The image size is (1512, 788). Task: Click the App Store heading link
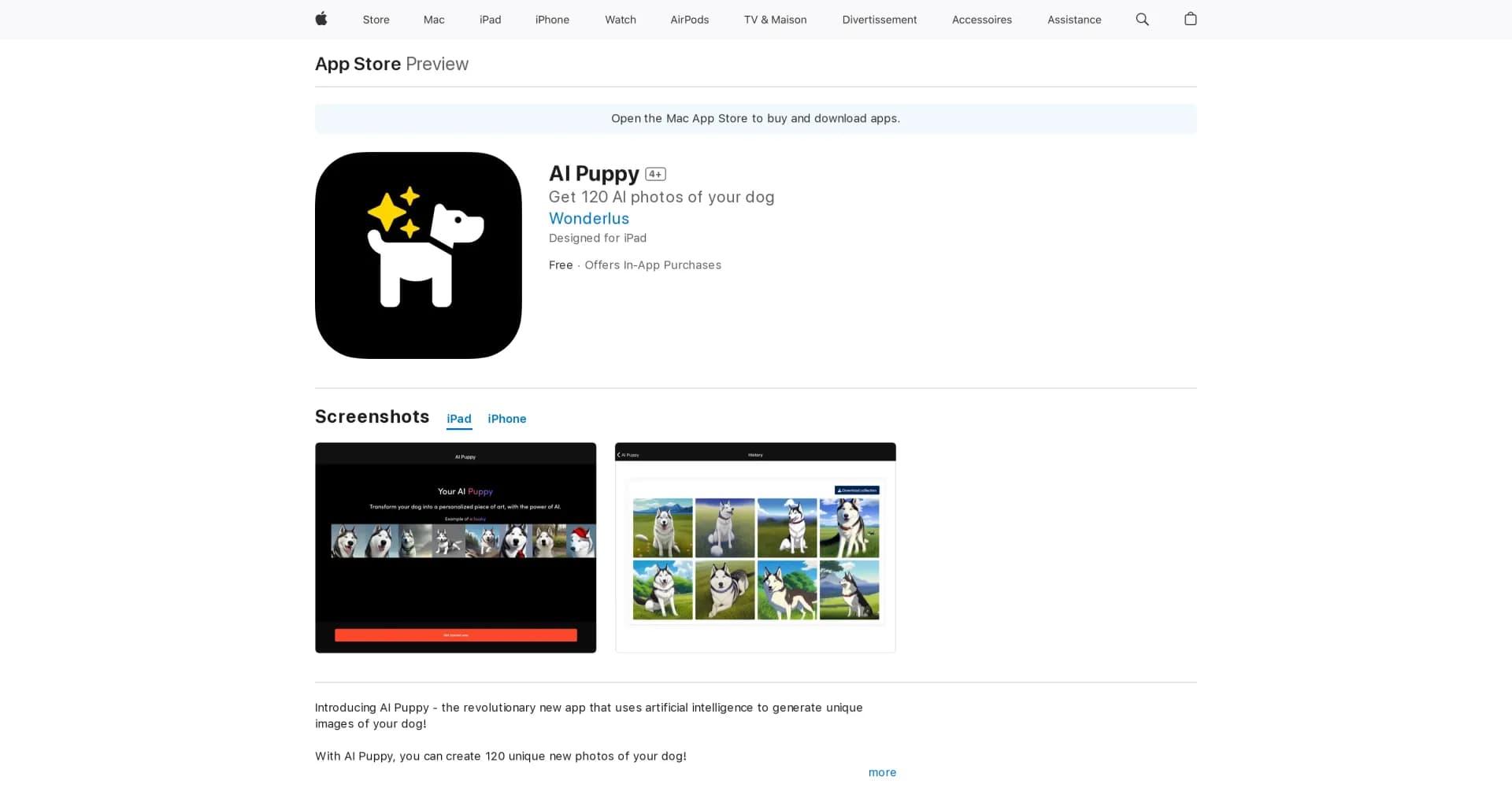[358, 64]
